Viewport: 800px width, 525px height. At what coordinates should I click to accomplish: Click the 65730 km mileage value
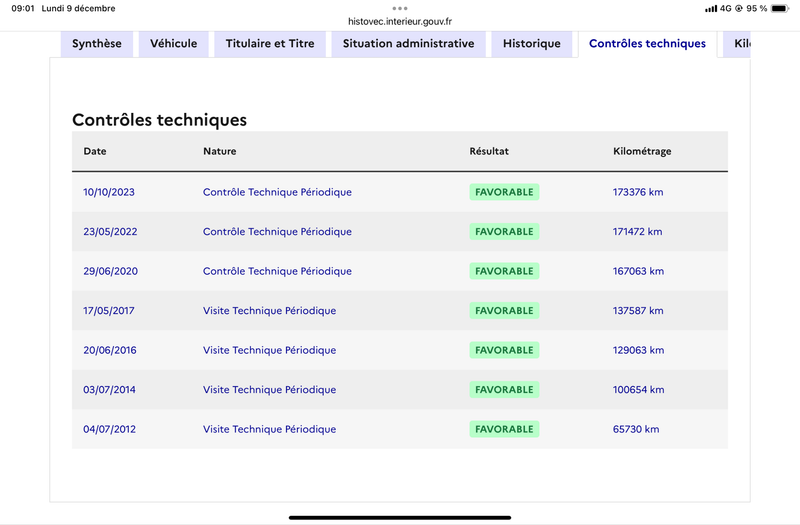coord(636,430)
